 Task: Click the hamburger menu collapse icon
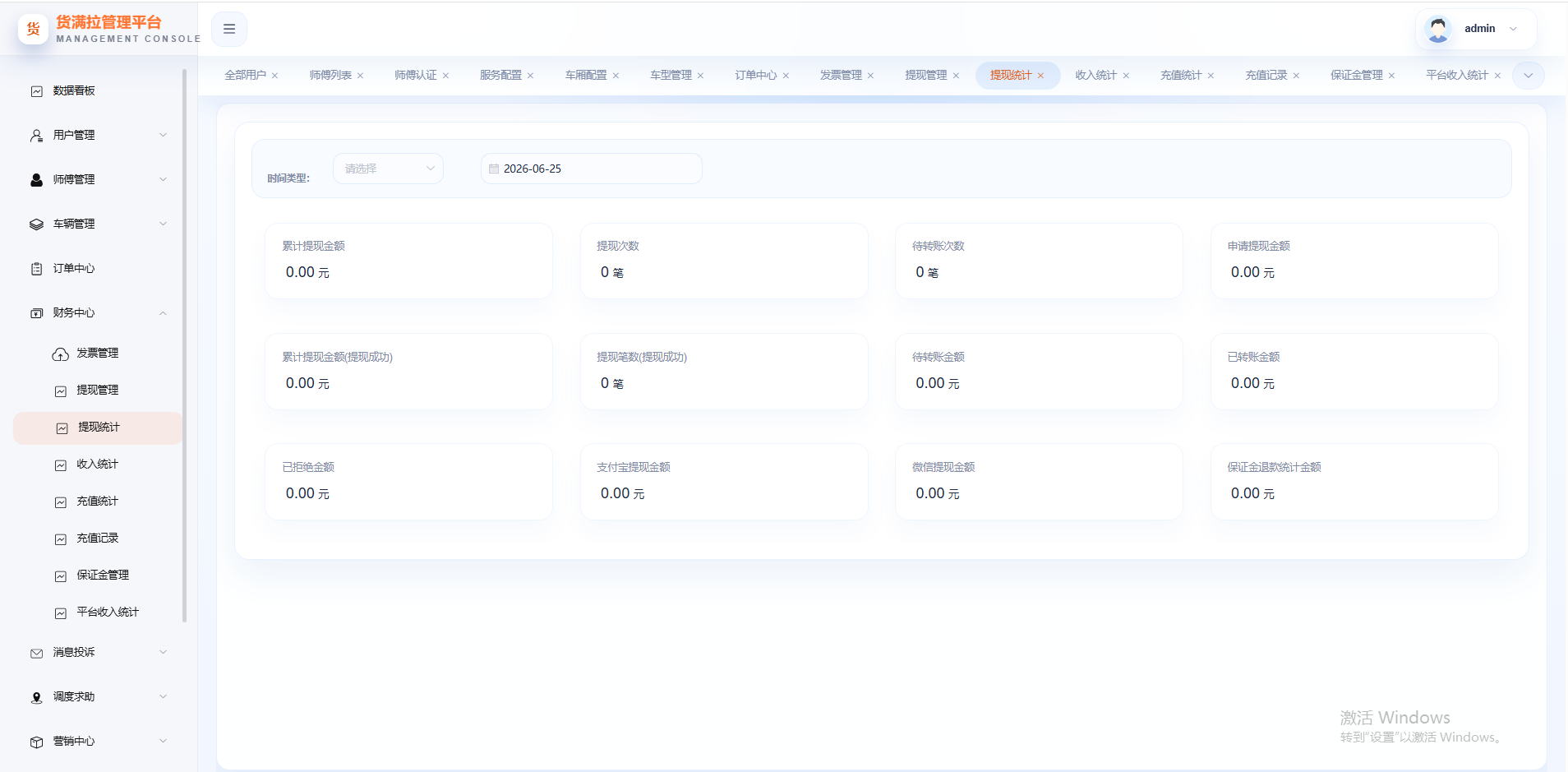coord(229,29)
